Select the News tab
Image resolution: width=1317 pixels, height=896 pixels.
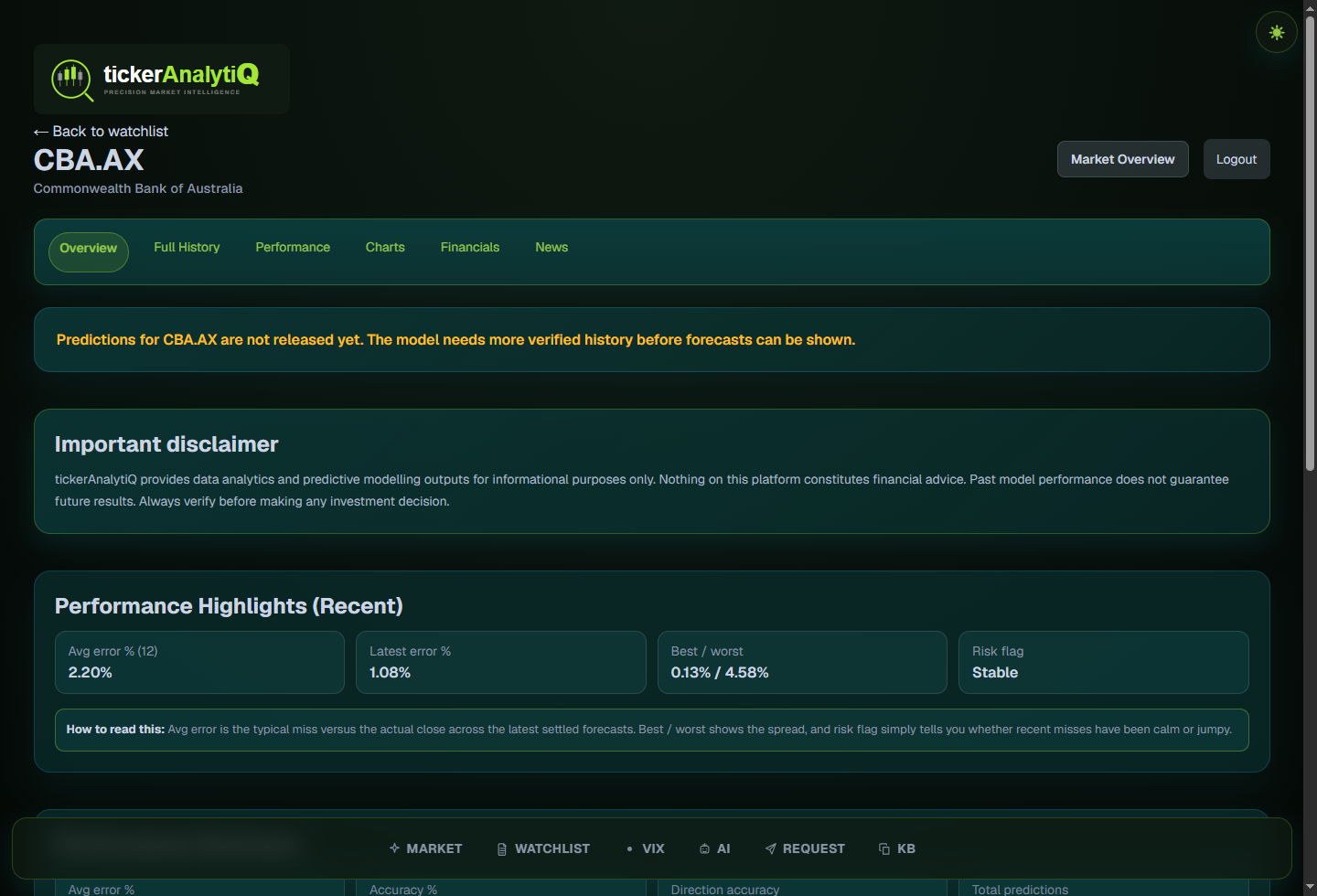point(551,248)
